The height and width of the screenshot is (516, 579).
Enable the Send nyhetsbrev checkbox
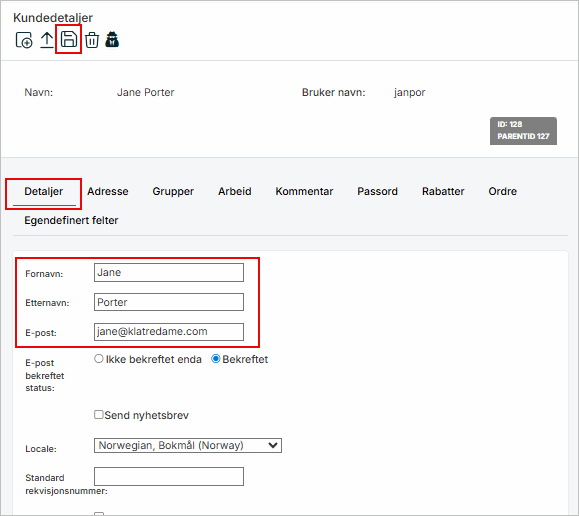click(99, 414)
